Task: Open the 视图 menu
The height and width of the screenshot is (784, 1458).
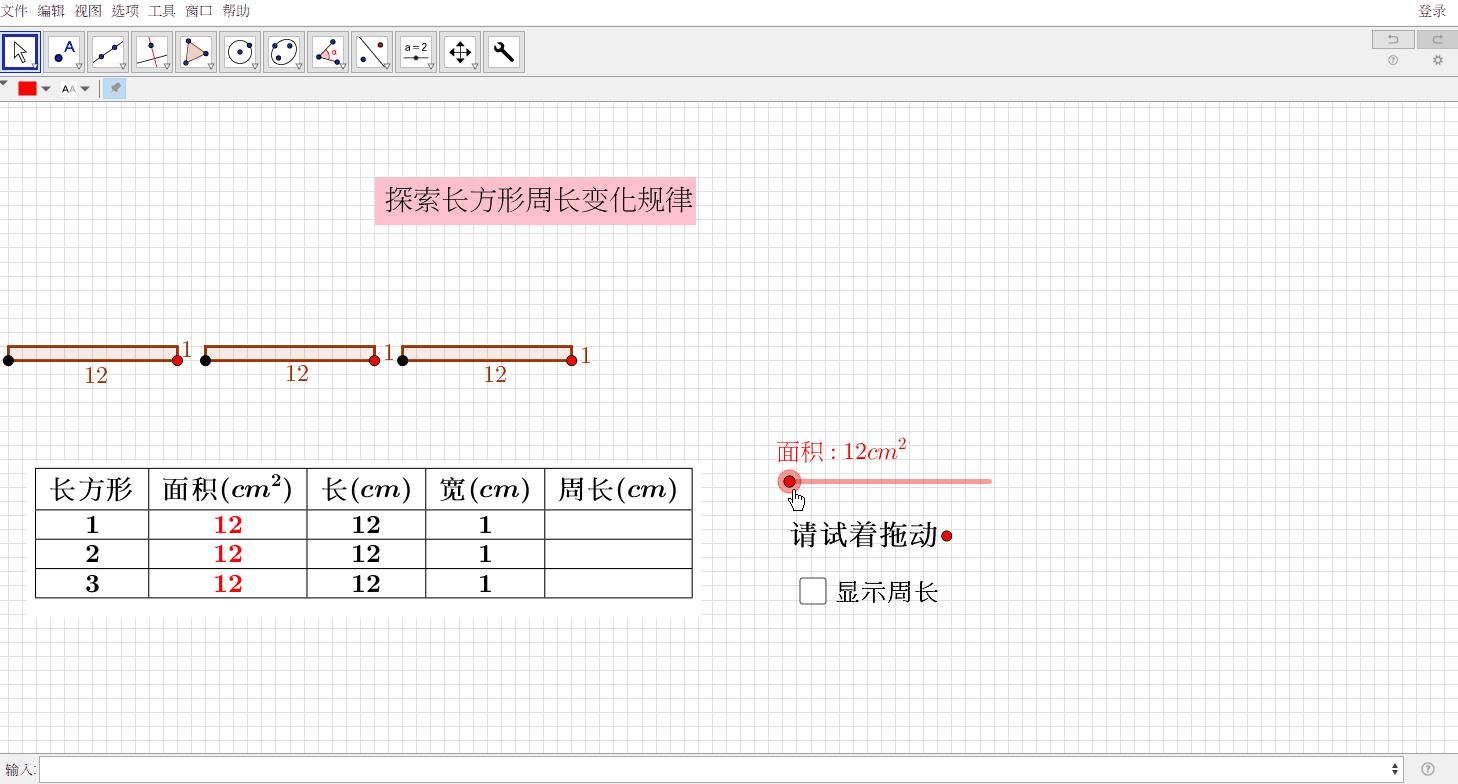Action: (87, 11)
